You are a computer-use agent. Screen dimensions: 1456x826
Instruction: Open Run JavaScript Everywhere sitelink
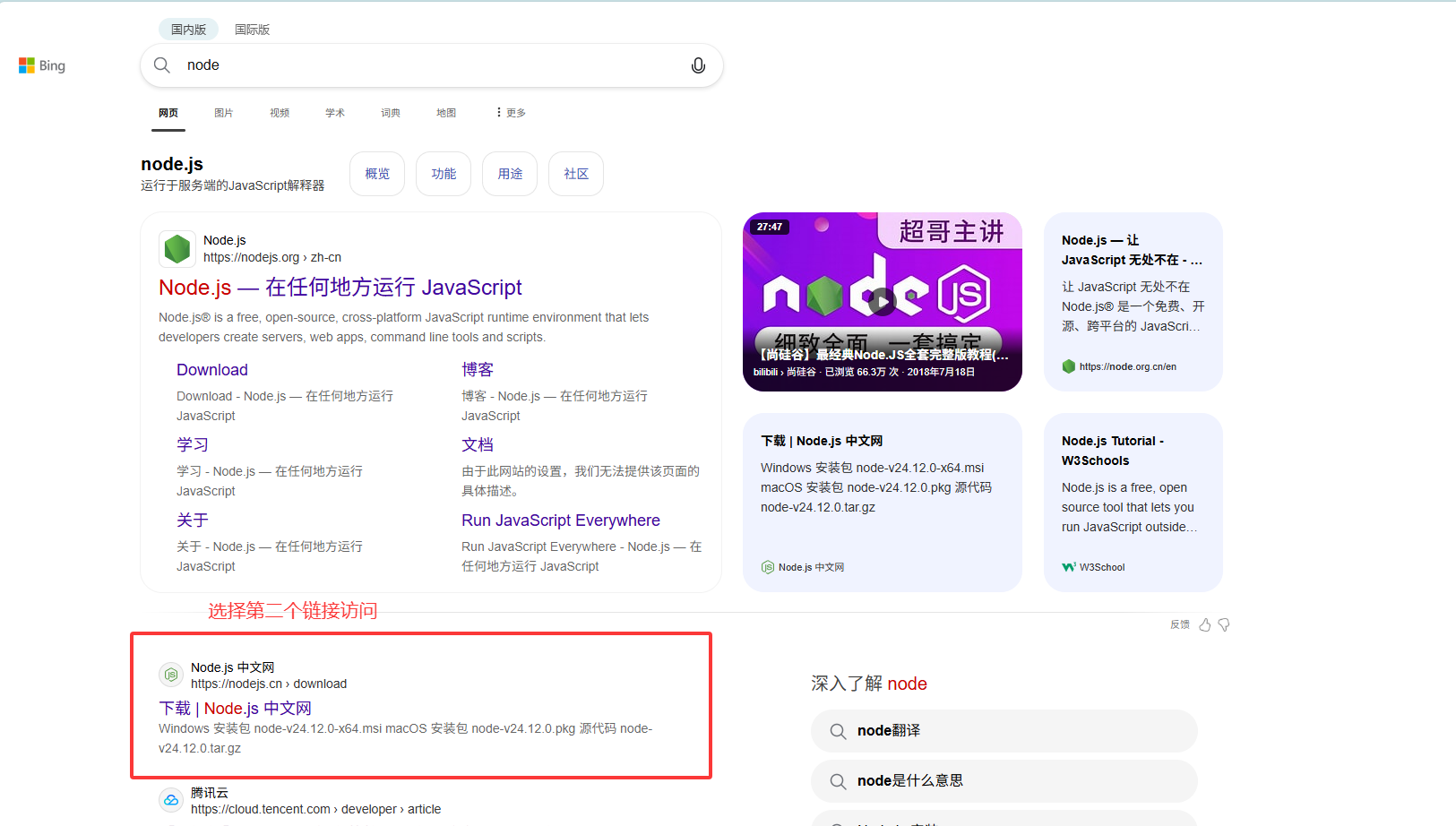tap(561, 521)
